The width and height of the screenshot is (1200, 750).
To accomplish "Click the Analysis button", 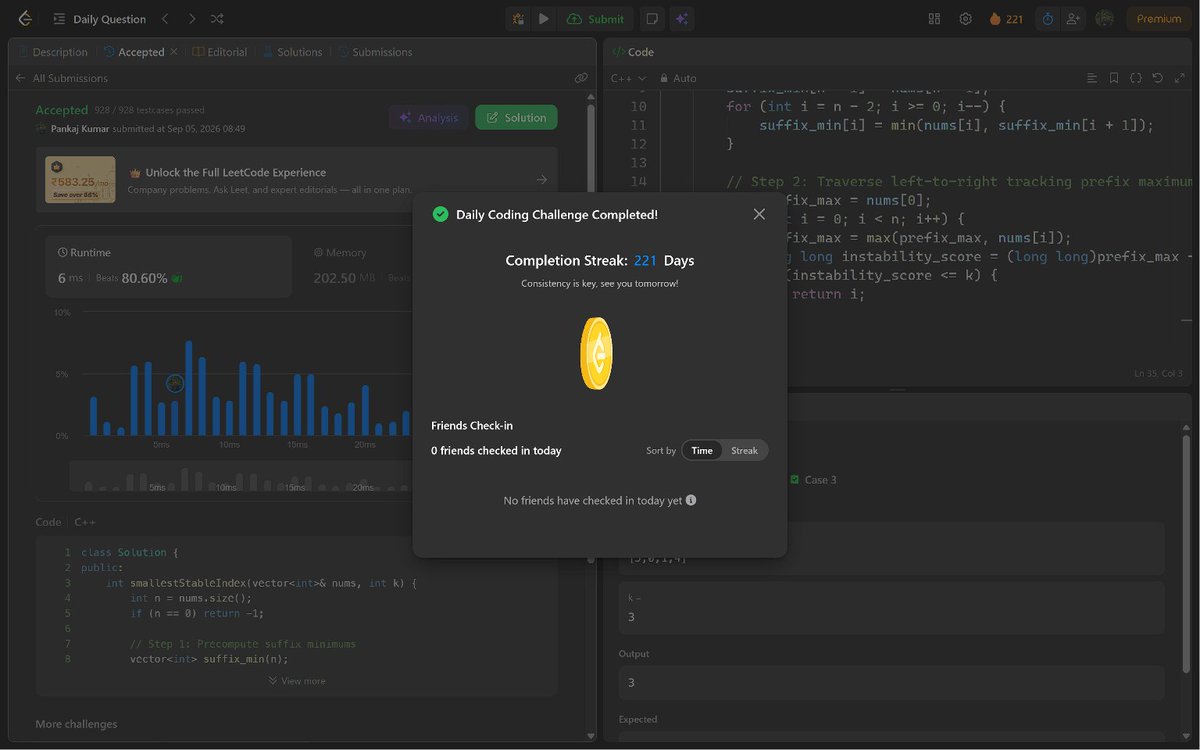I will click(428, 118).
